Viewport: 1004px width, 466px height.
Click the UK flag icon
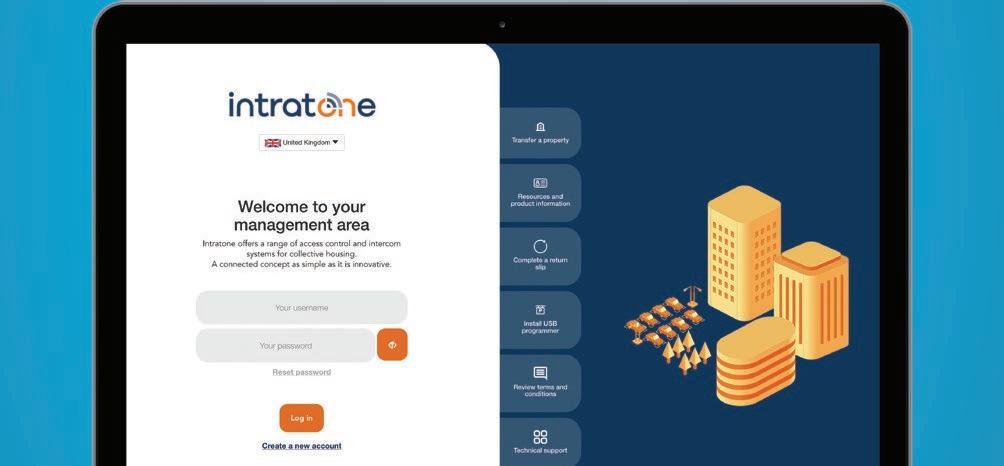pyautogui.click(x=273, y=143)
